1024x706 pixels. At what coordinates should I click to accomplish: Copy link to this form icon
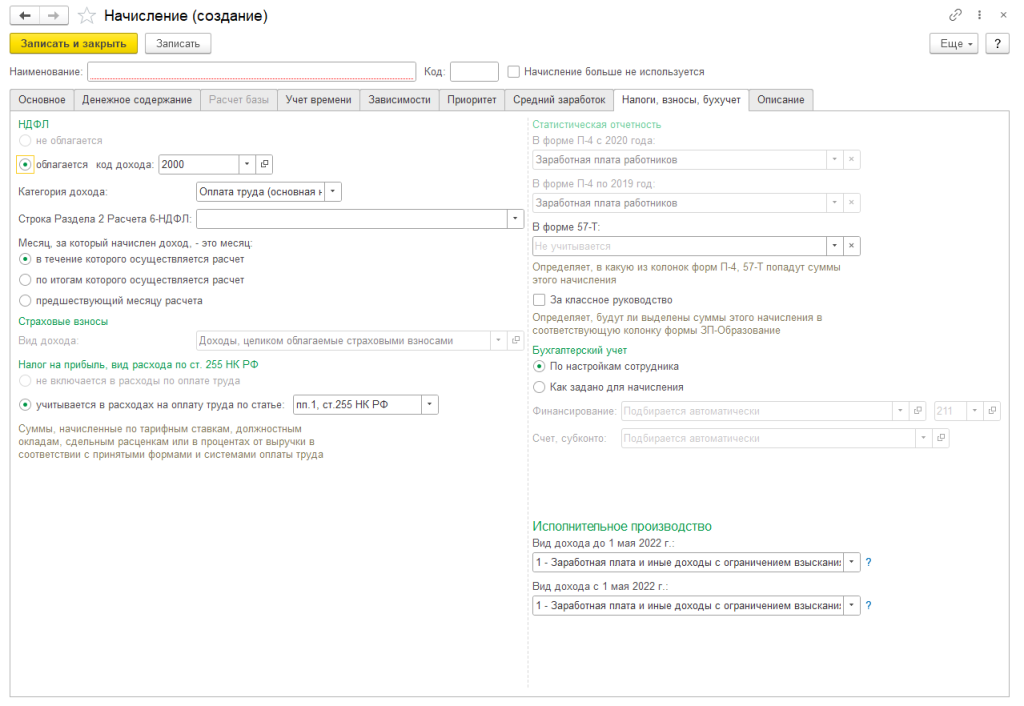(x=955, y=16)
